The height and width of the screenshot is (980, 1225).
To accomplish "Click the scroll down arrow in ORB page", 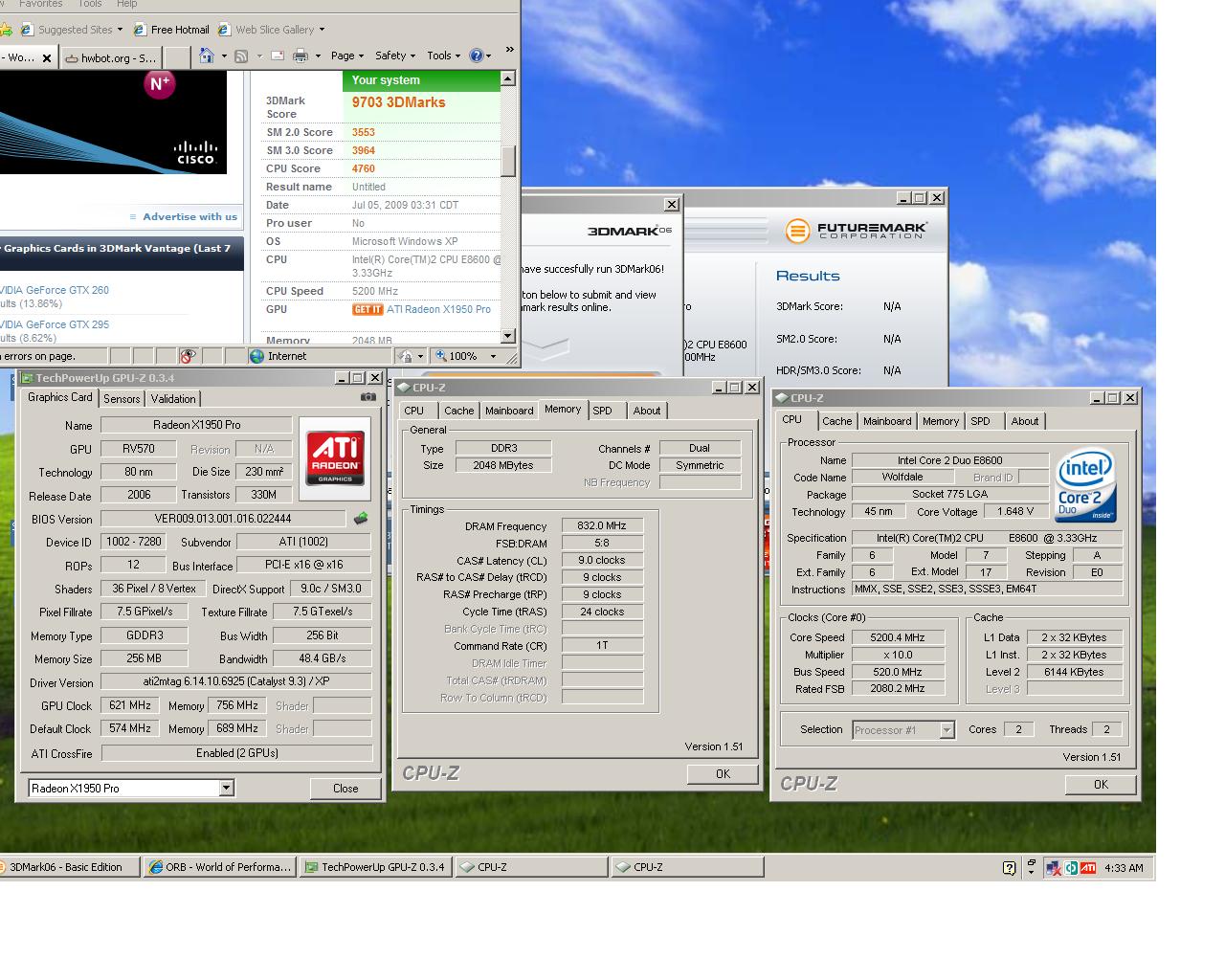I will (x=508, y=336).
